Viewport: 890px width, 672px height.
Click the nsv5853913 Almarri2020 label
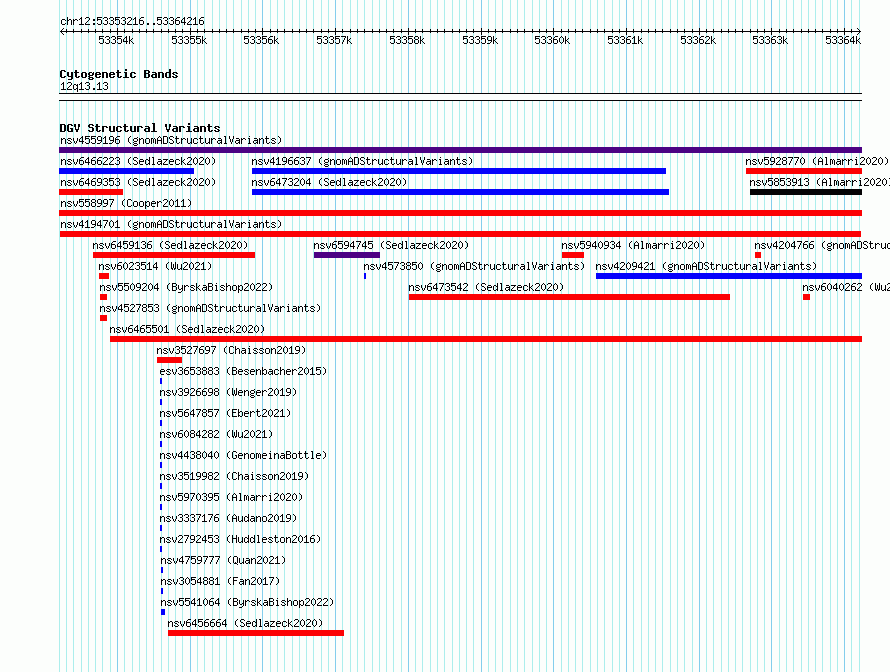point(819,182)
